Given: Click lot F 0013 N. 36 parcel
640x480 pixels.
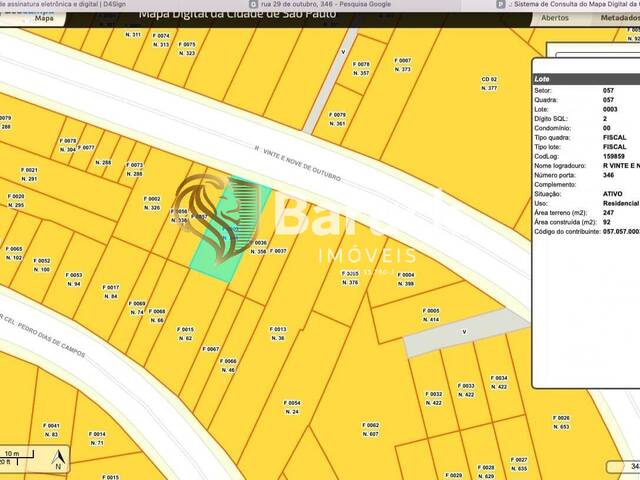Looking at the screenshot, I should 278,333.
